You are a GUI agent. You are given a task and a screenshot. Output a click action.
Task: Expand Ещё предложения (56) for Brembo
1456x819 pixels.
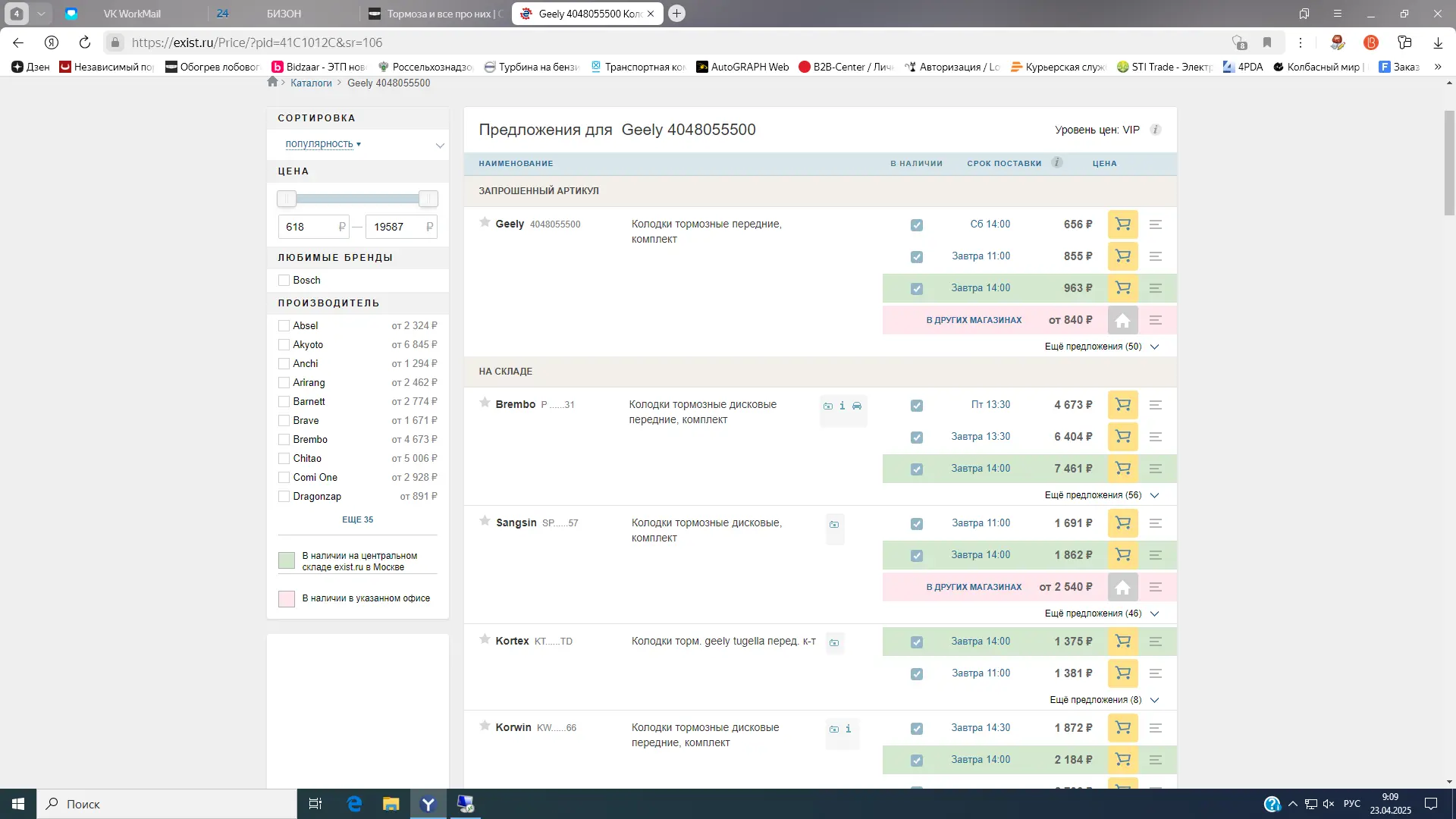point(1102,495)
